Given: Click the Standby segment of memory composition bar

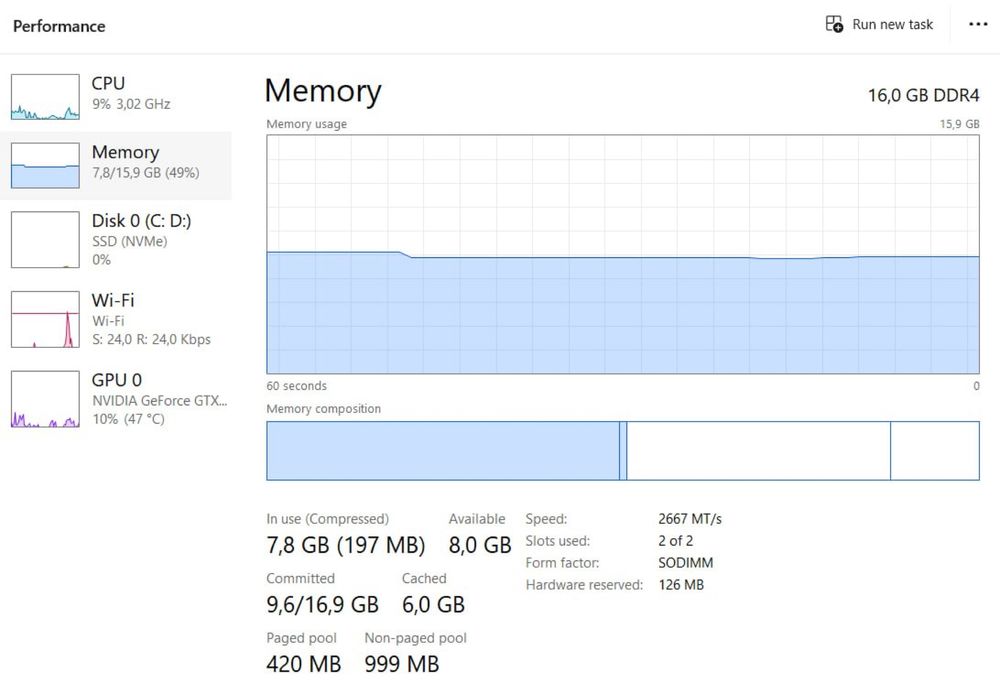Looking at the screenshot, I should coord(758,451).
